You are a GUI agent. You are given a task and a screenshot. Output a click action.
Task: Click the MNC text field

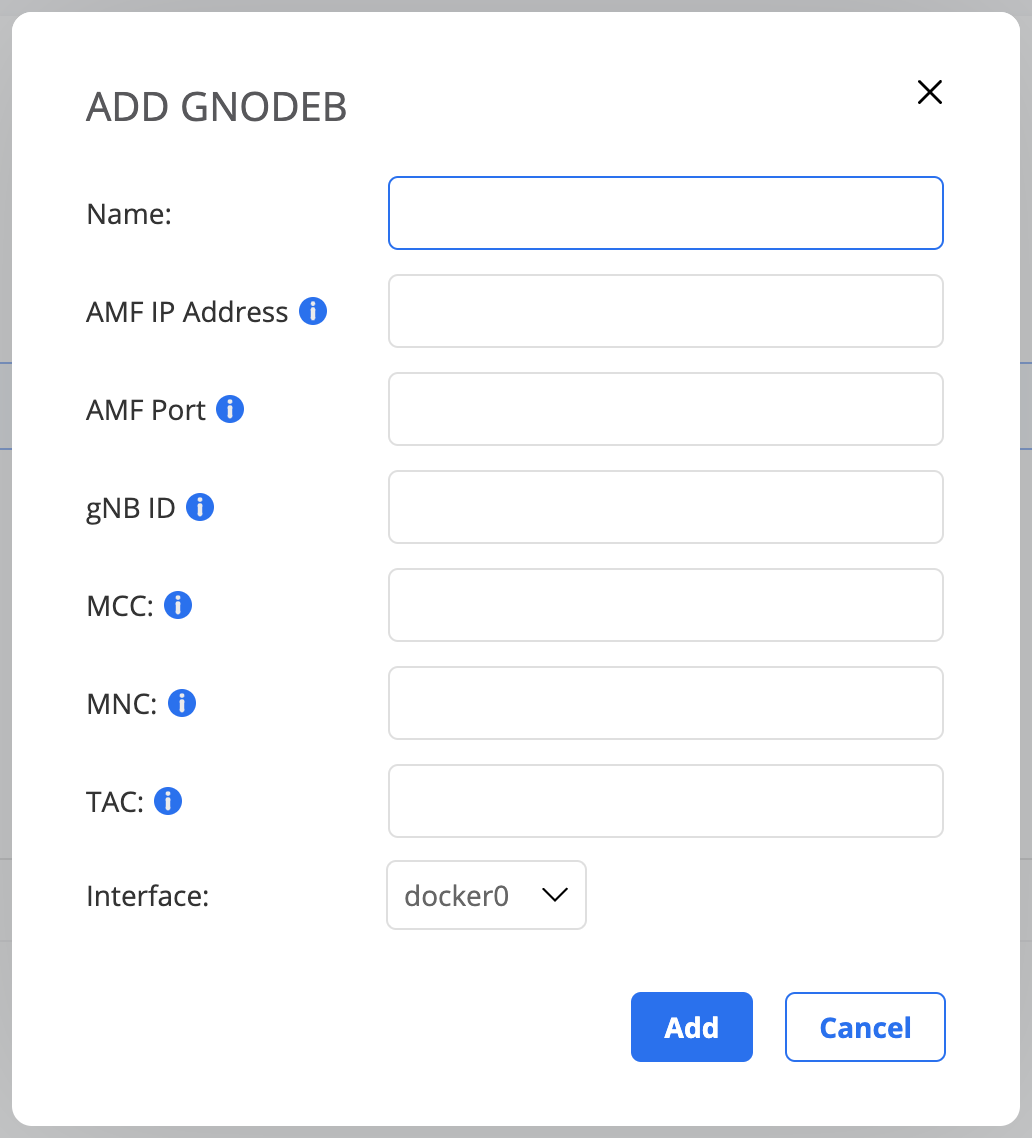point(665,703)
